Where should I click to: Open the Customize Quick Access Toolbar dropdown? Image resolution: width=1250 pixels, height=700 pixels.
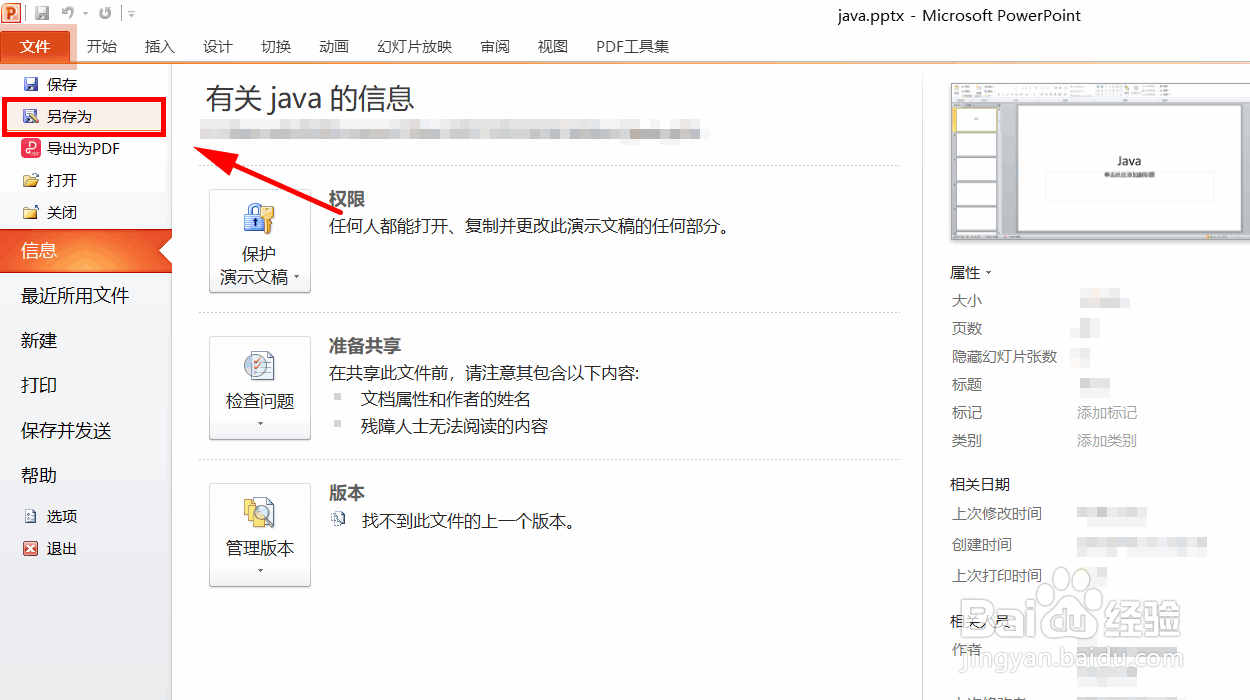tap(132, 14)
